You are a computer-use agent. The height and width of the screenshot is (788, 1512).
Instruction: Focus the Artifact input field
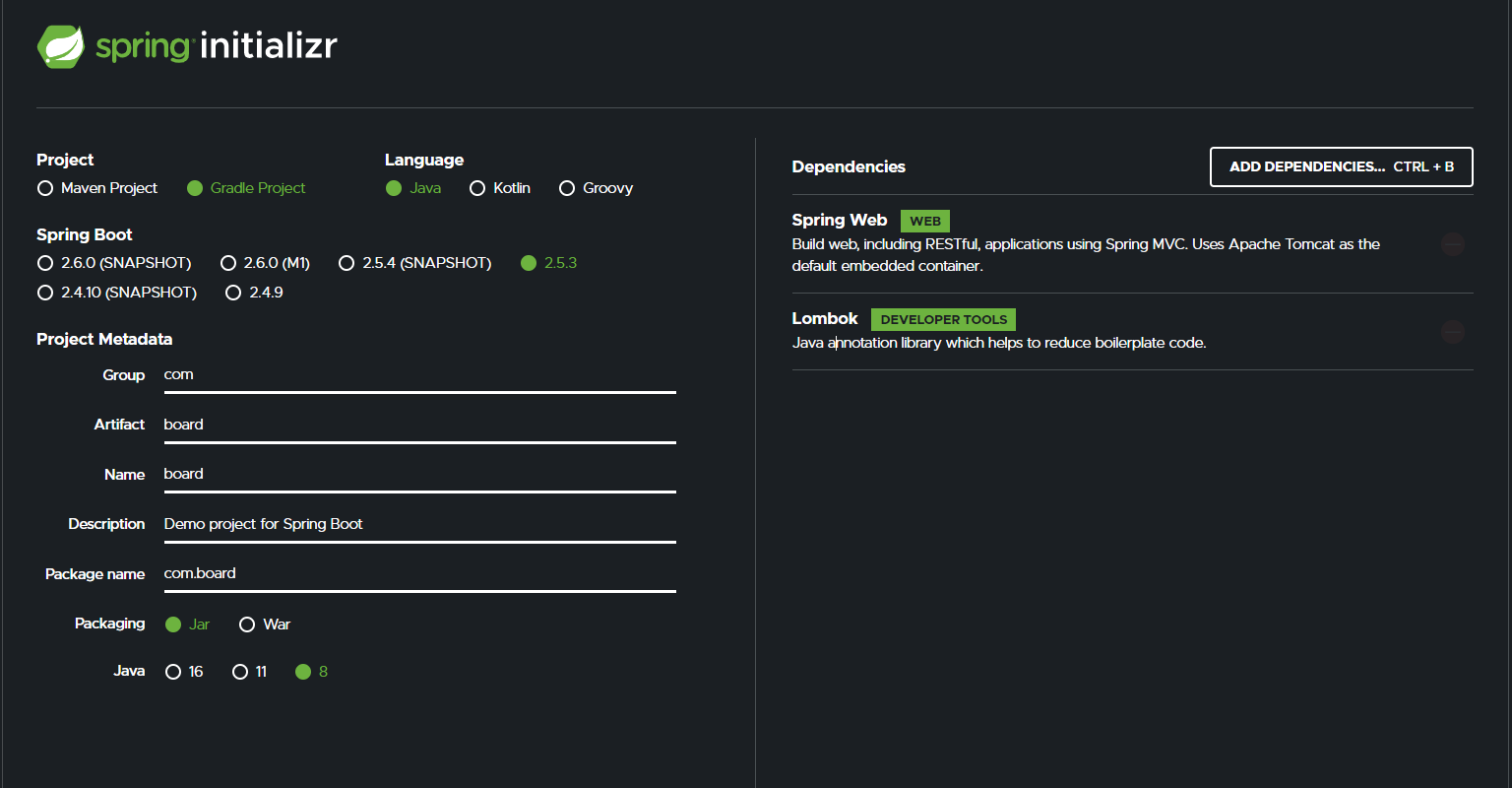pyautogui.click(x=419, y=425)
